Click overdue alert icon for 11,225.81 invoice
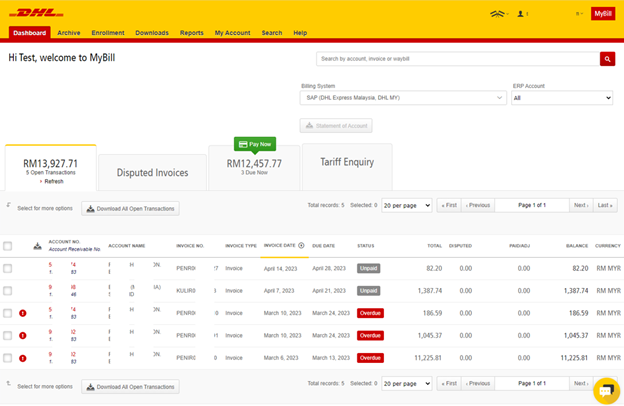The width and height of the screenshot is (624, 406). [23, 358]
